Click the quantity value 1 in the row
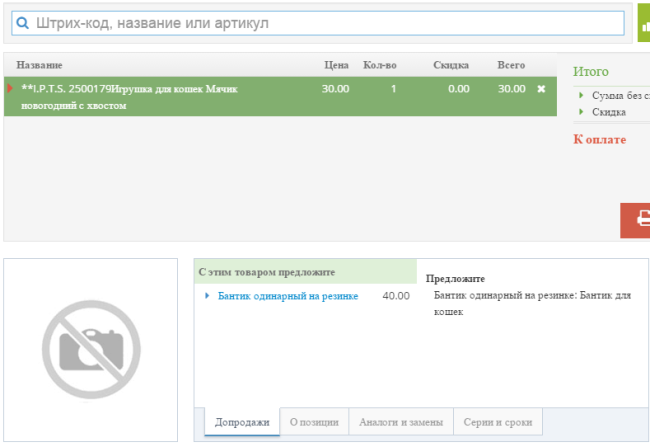This screenshot has width=650, height=447. (x=393, y=89)
